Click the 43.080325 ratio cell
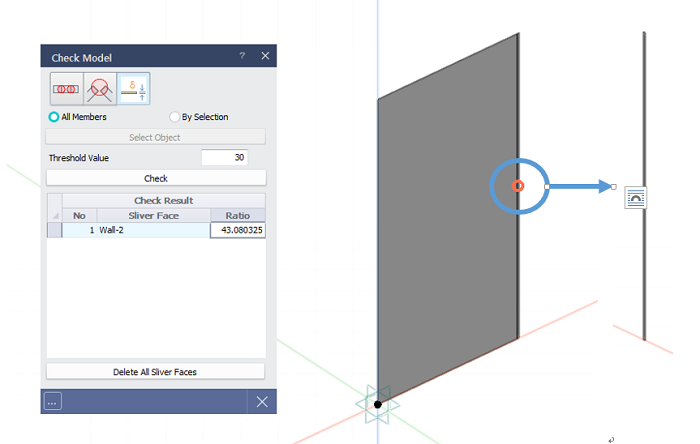 coord(237,230)
